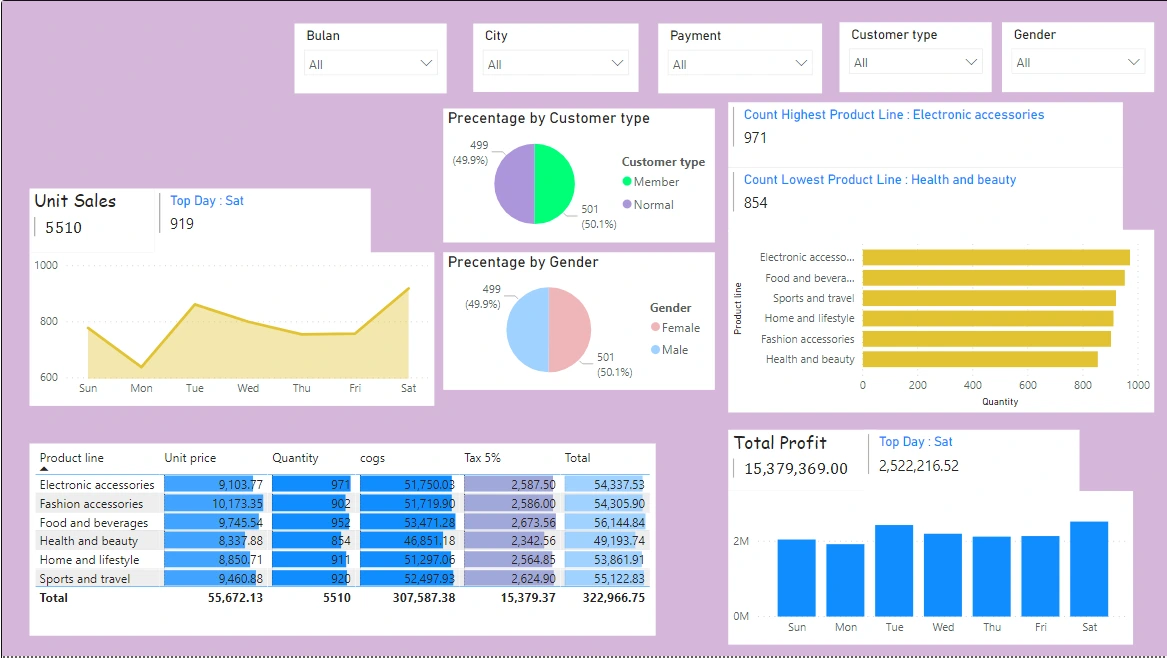This screenshot has height=658, width=1167.
Task: Select the Sat profit column
Action: 1089,569
